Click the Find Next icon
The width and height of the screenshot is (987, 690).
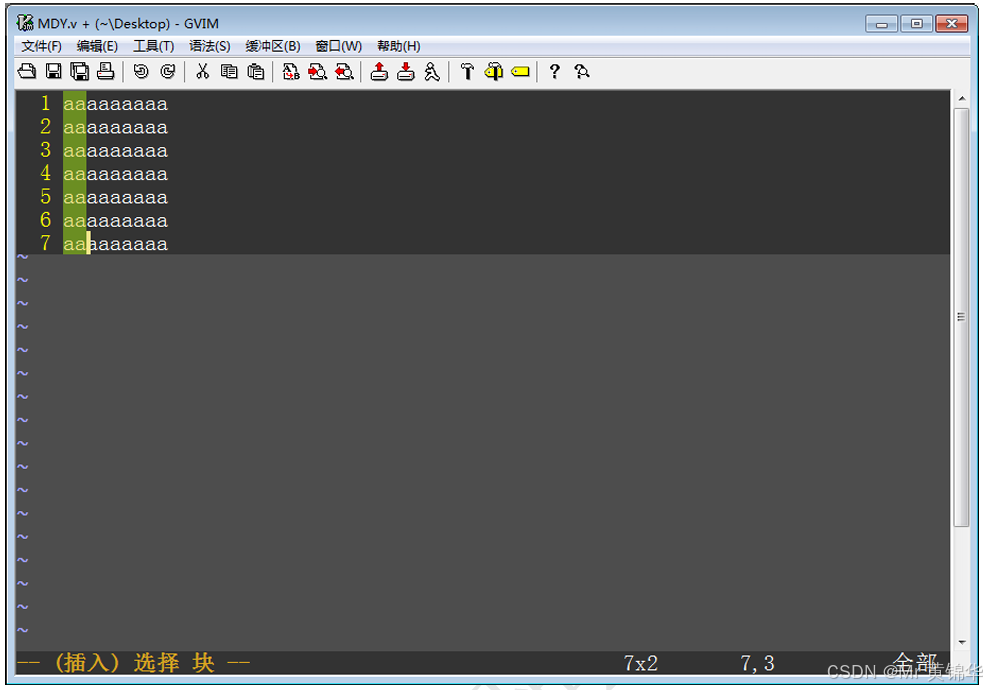coord(317,72)
